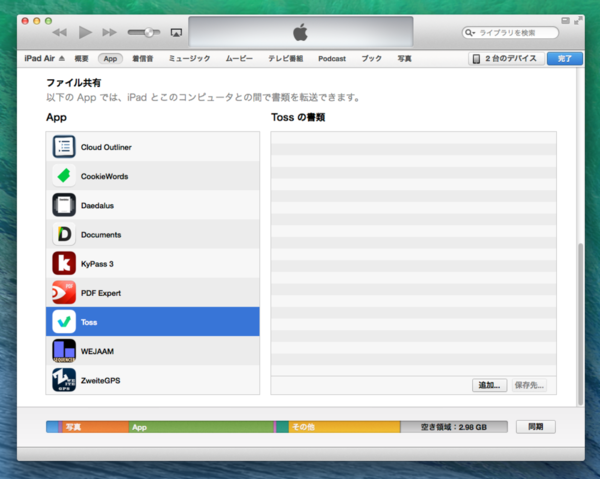This screenshot has height=479, width=600.
Task: Switch to the Podcast tab
Action: point(332,59)
